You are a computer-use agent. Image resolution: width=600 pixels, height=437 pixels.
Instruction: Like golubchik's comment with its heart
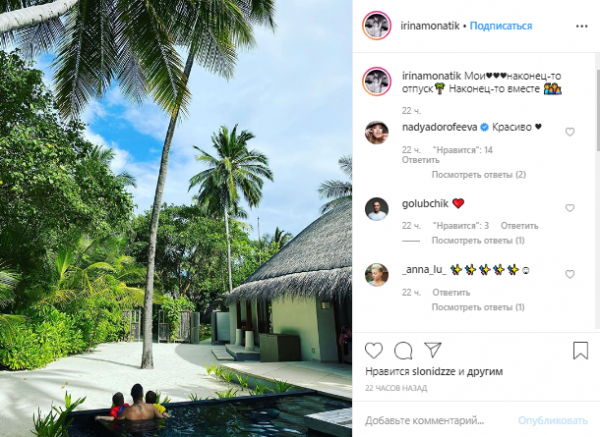pyautogui.click(x=570, y=208)
